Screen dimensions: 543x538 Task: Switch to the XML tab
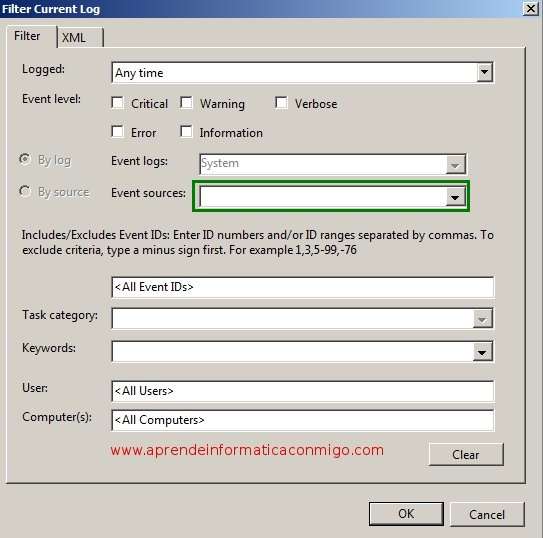pyautogui.click(x=80, y=37)
